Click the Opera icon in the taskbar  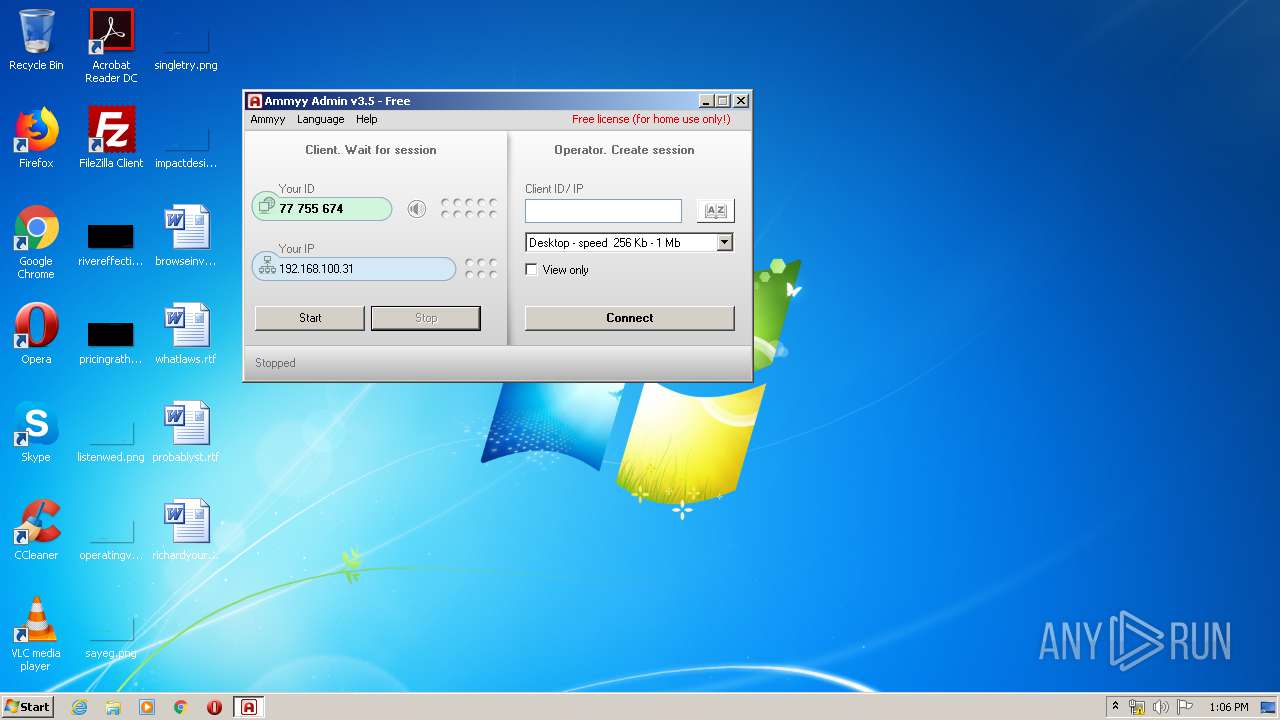[x=214, y=707]
